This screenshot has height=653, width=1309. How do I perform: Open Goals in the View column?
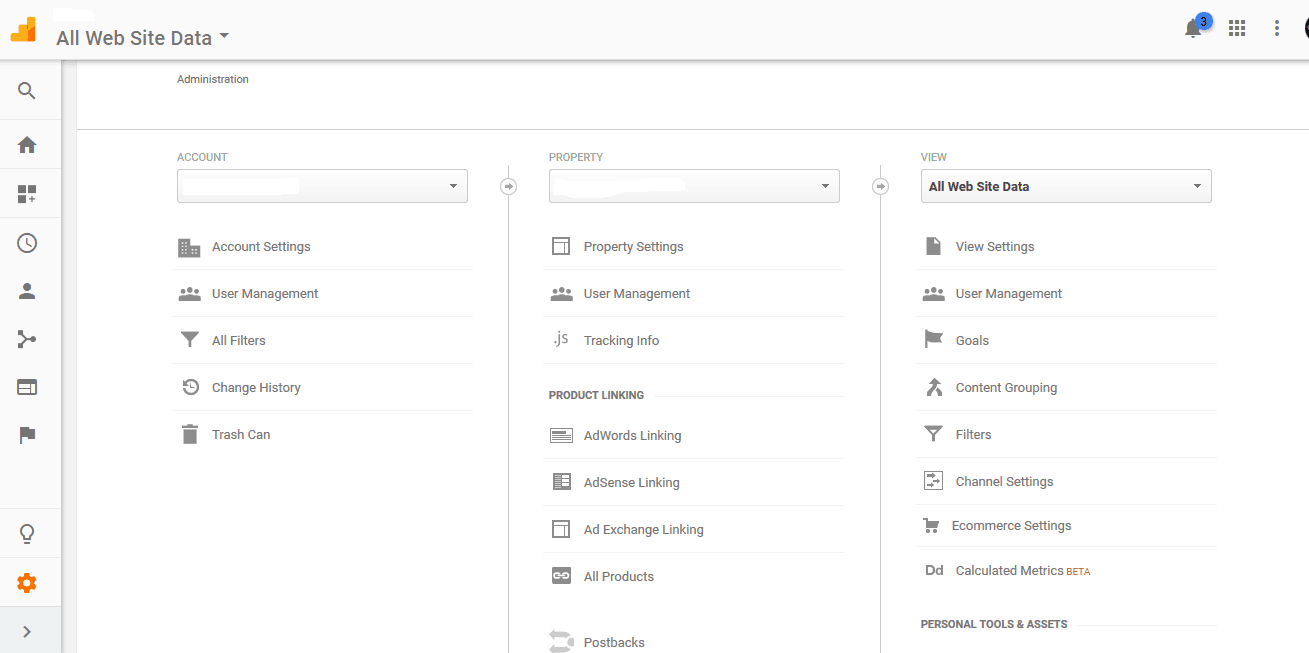coord(972,340)
